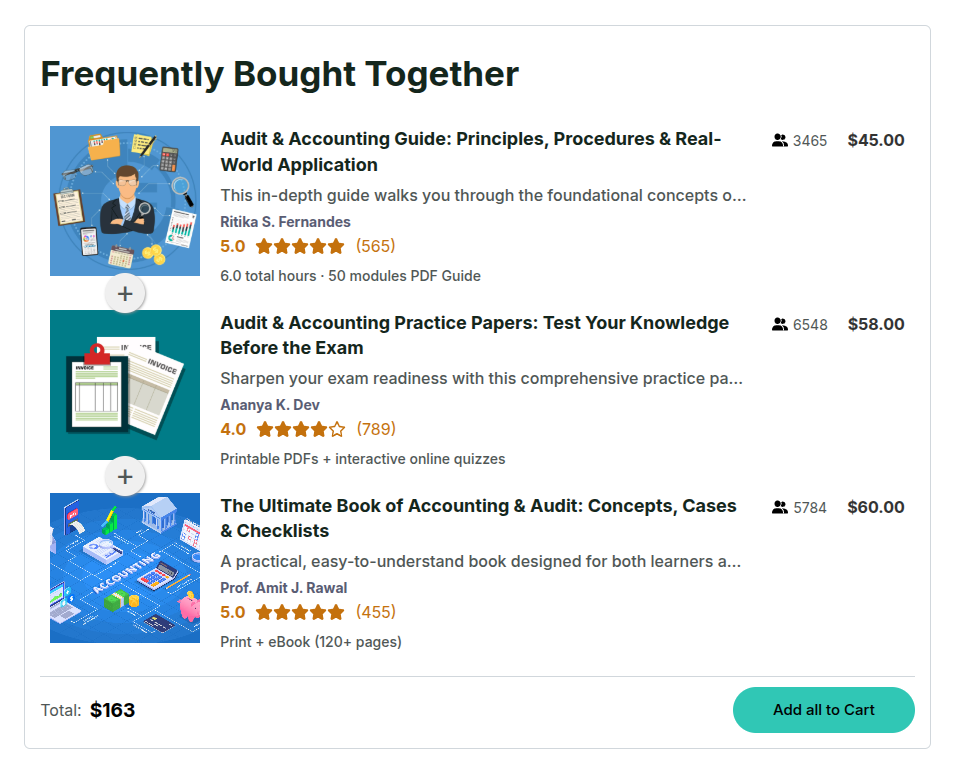Click enrolled students icon next to 6548
Viewport: 962px width, 778px height.
click(x=780, y=324)
